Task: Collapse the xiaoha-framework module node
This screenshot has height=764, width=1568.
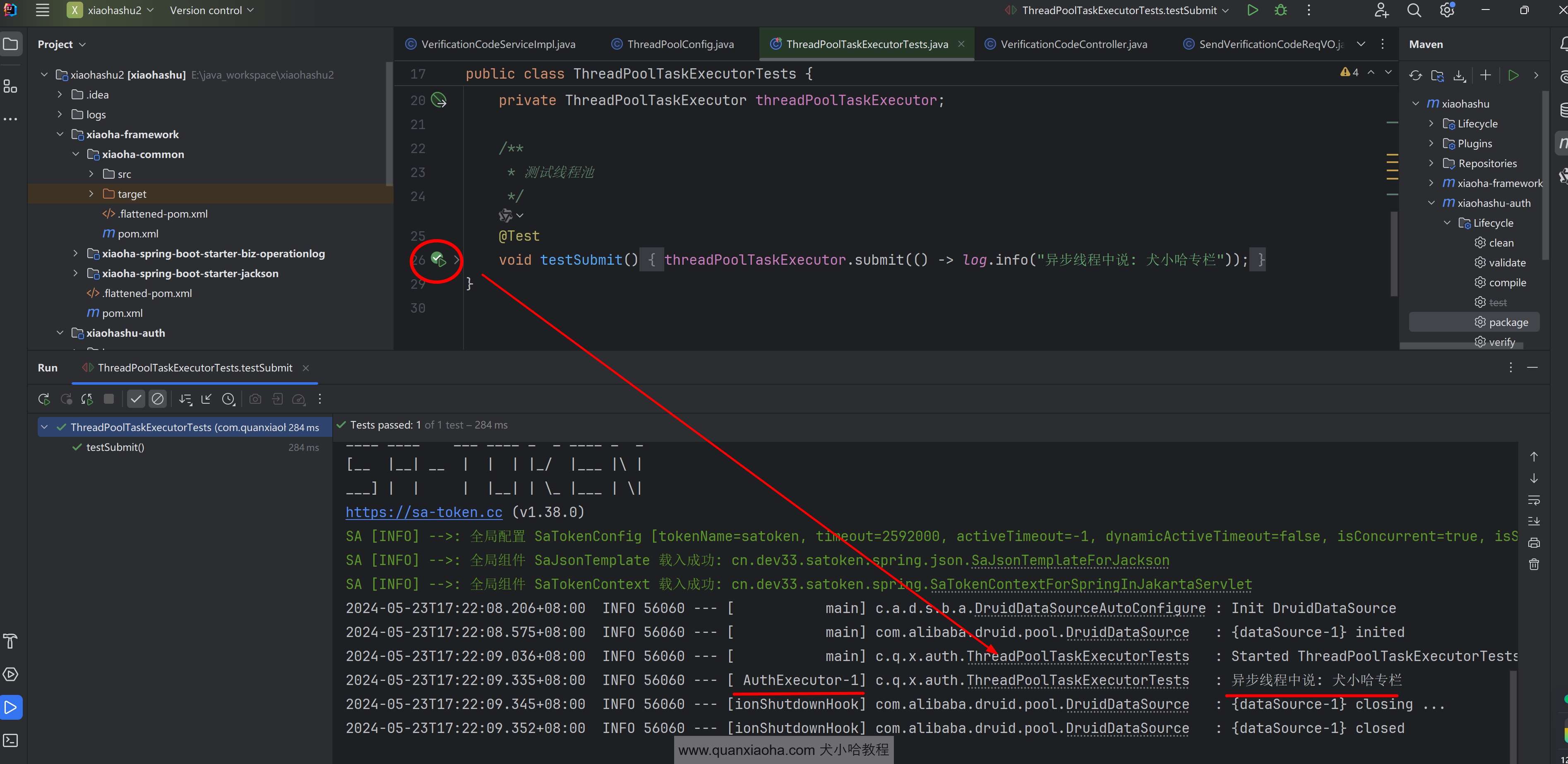Action: pos(60,134)
